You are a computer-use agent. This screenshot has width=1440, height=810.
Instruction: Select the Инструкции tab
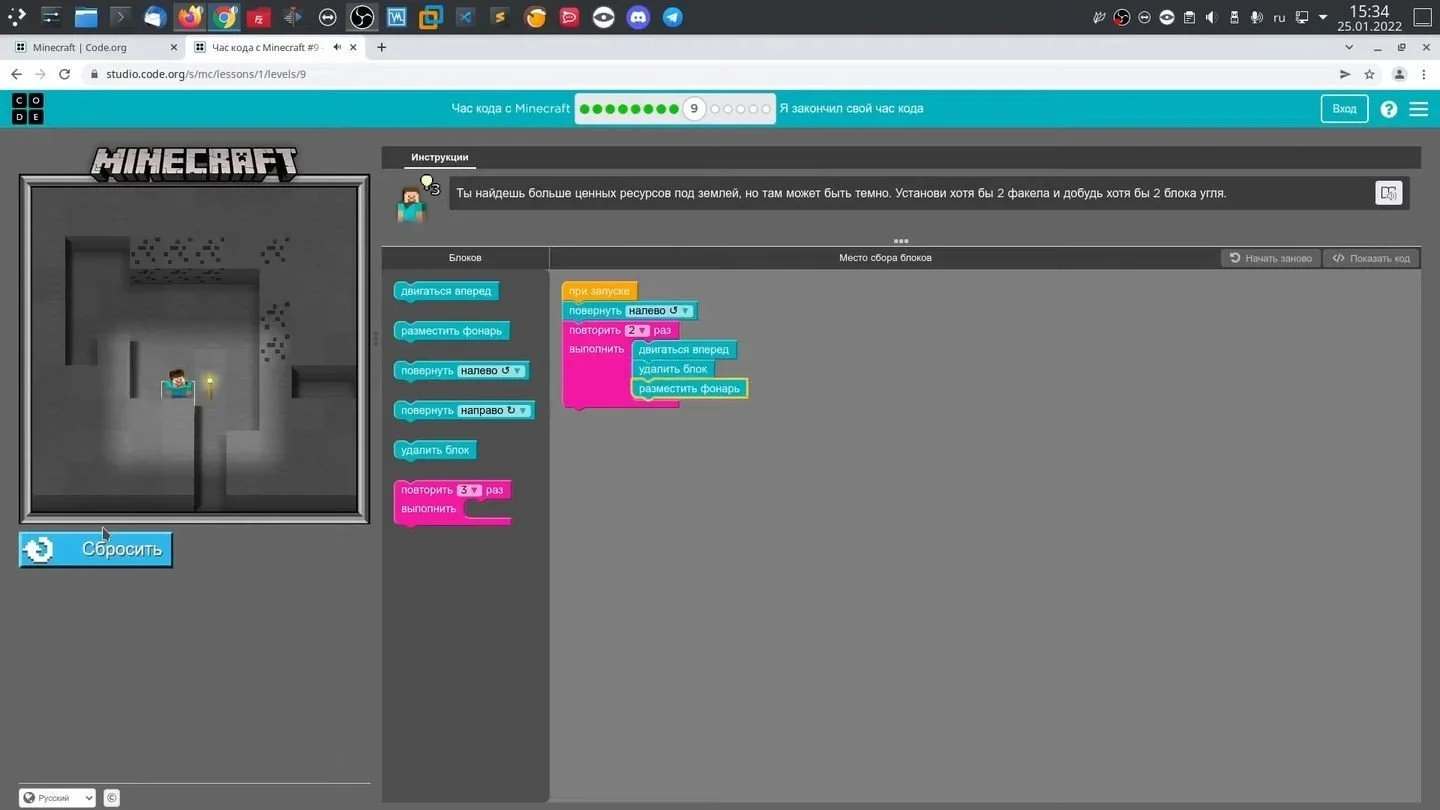click(x=439, y=158)
